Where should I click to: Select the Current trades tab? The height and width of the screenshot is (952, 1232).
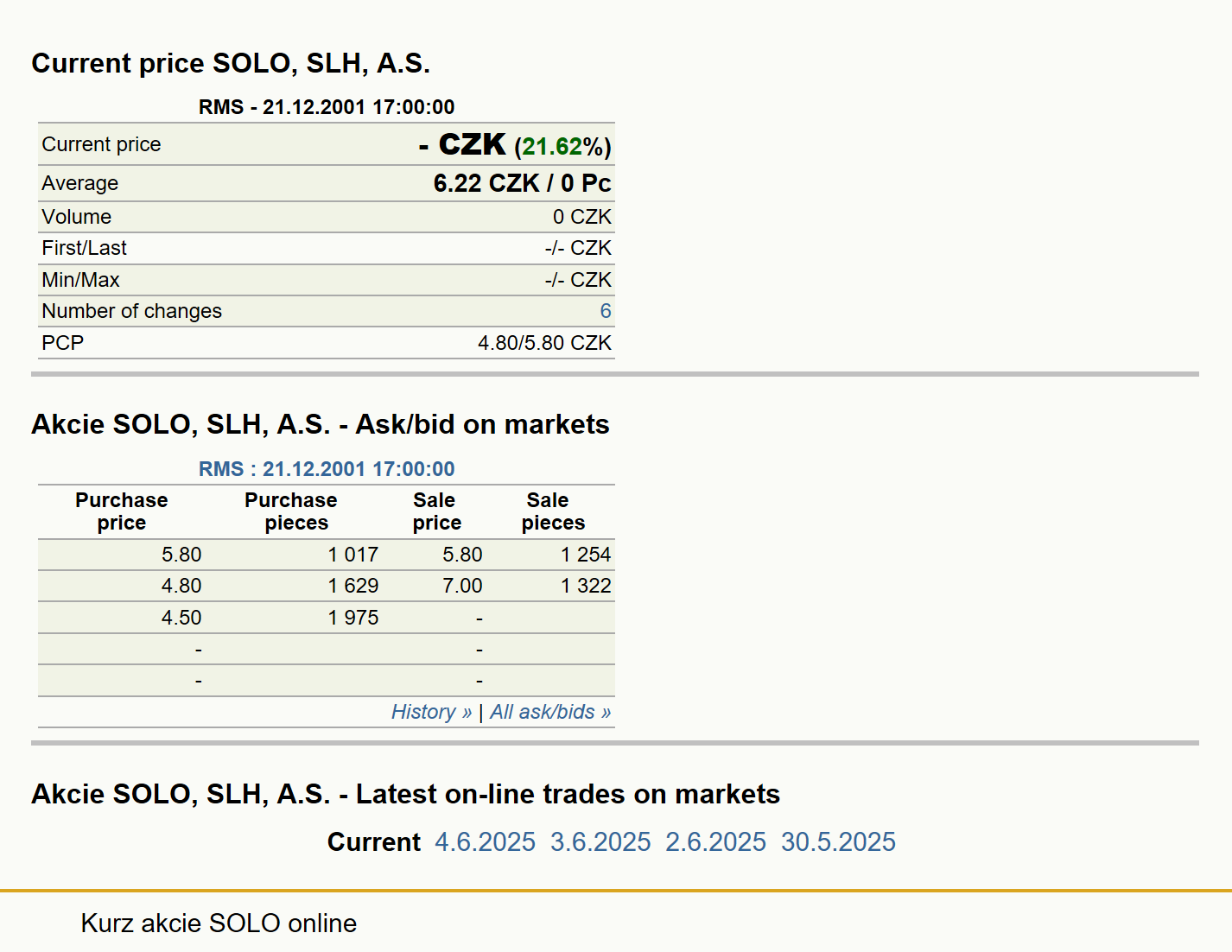point(373,841)
